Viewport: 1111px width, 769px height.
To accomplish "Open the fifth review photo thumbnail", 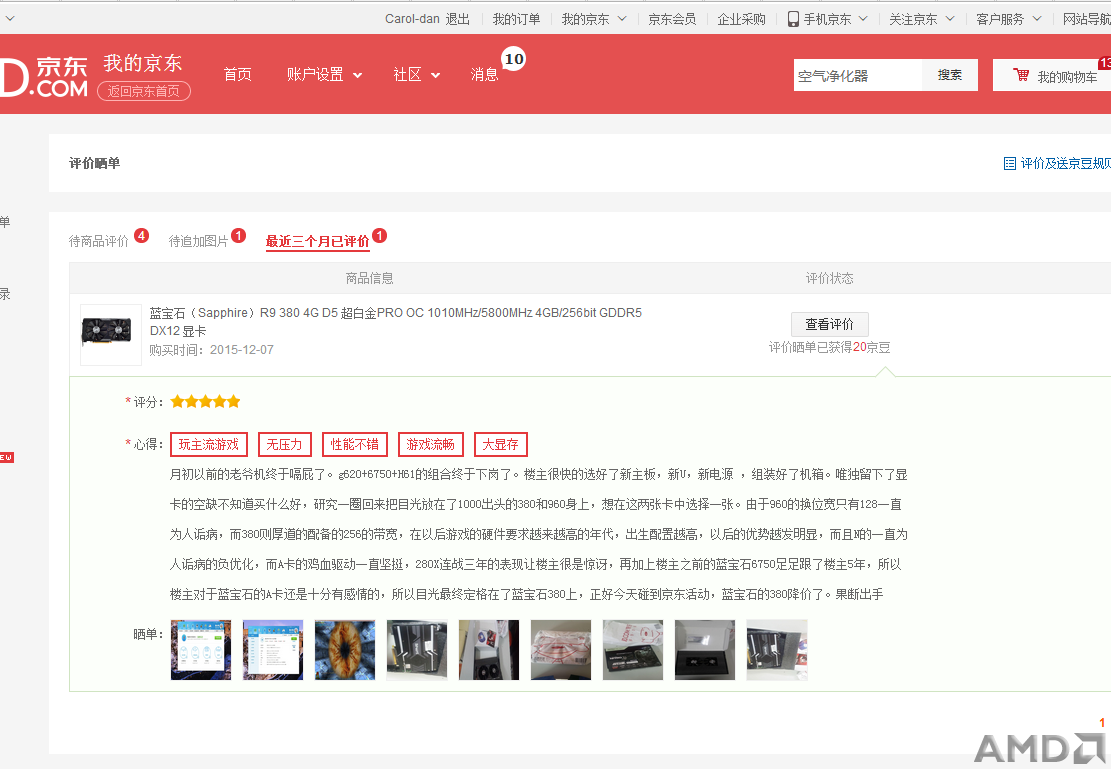I will (x=489, y=650).
